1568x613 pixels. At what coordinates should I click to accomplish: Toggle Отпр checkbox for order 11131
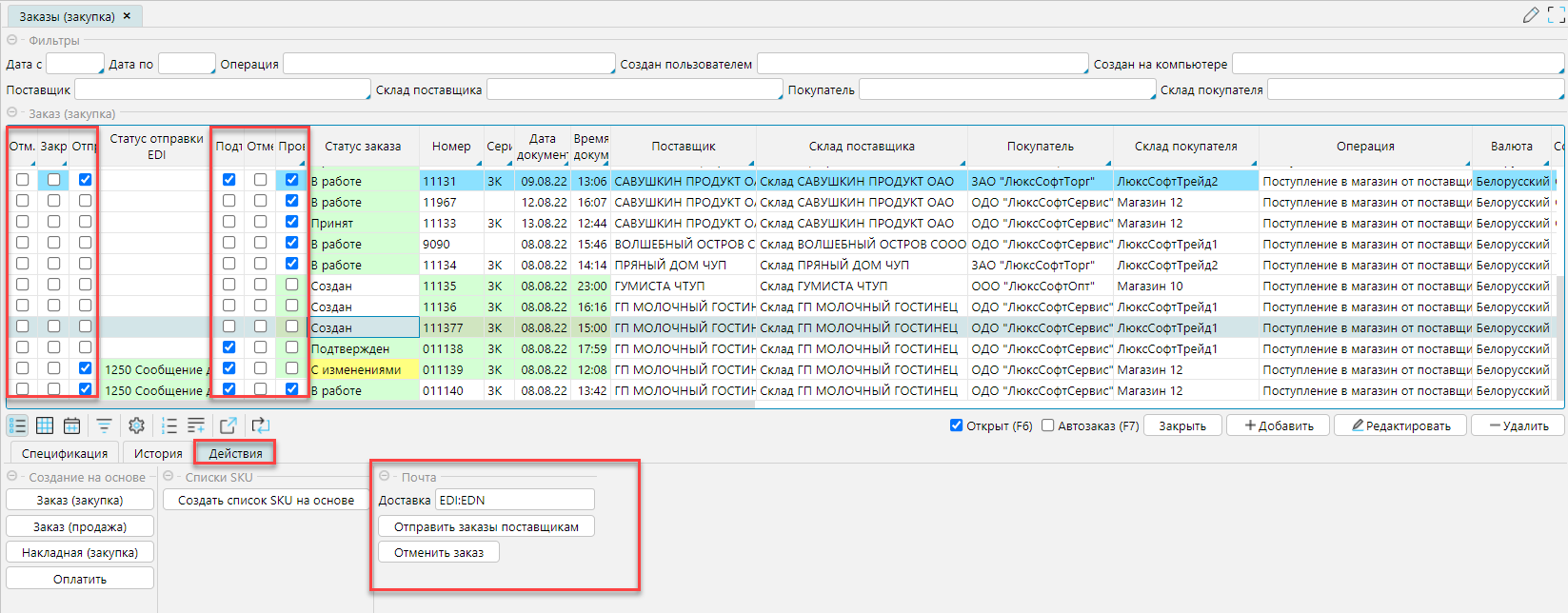tap(86, 180)
